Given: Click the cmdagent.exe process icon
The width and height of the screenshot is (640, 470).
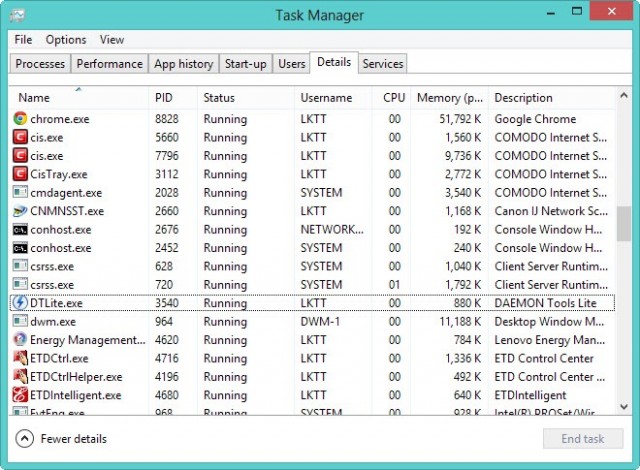Looking at the screenshot, I should (x=20, y=192).
